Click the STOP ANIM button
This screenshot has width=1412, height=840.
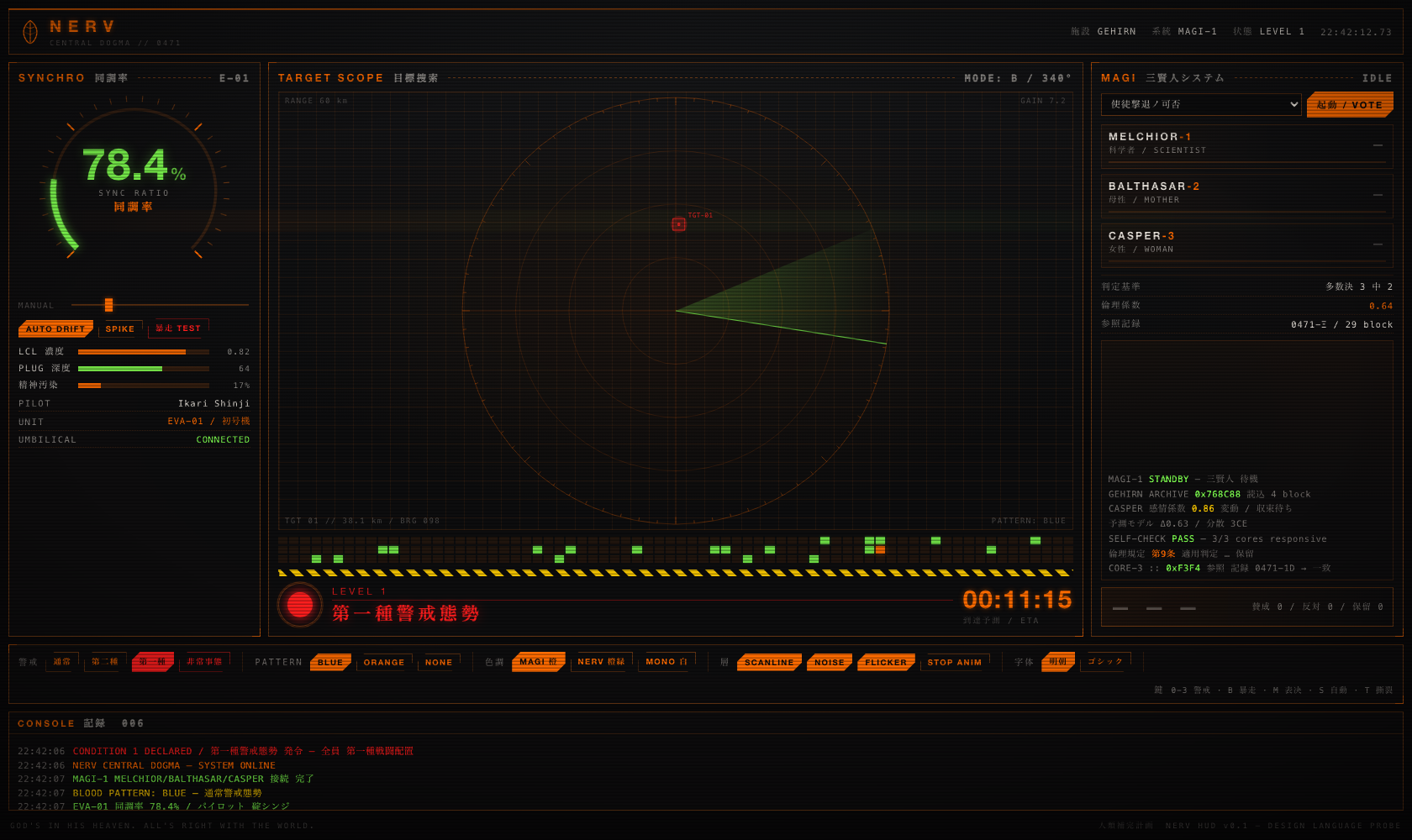pos(955,663)
